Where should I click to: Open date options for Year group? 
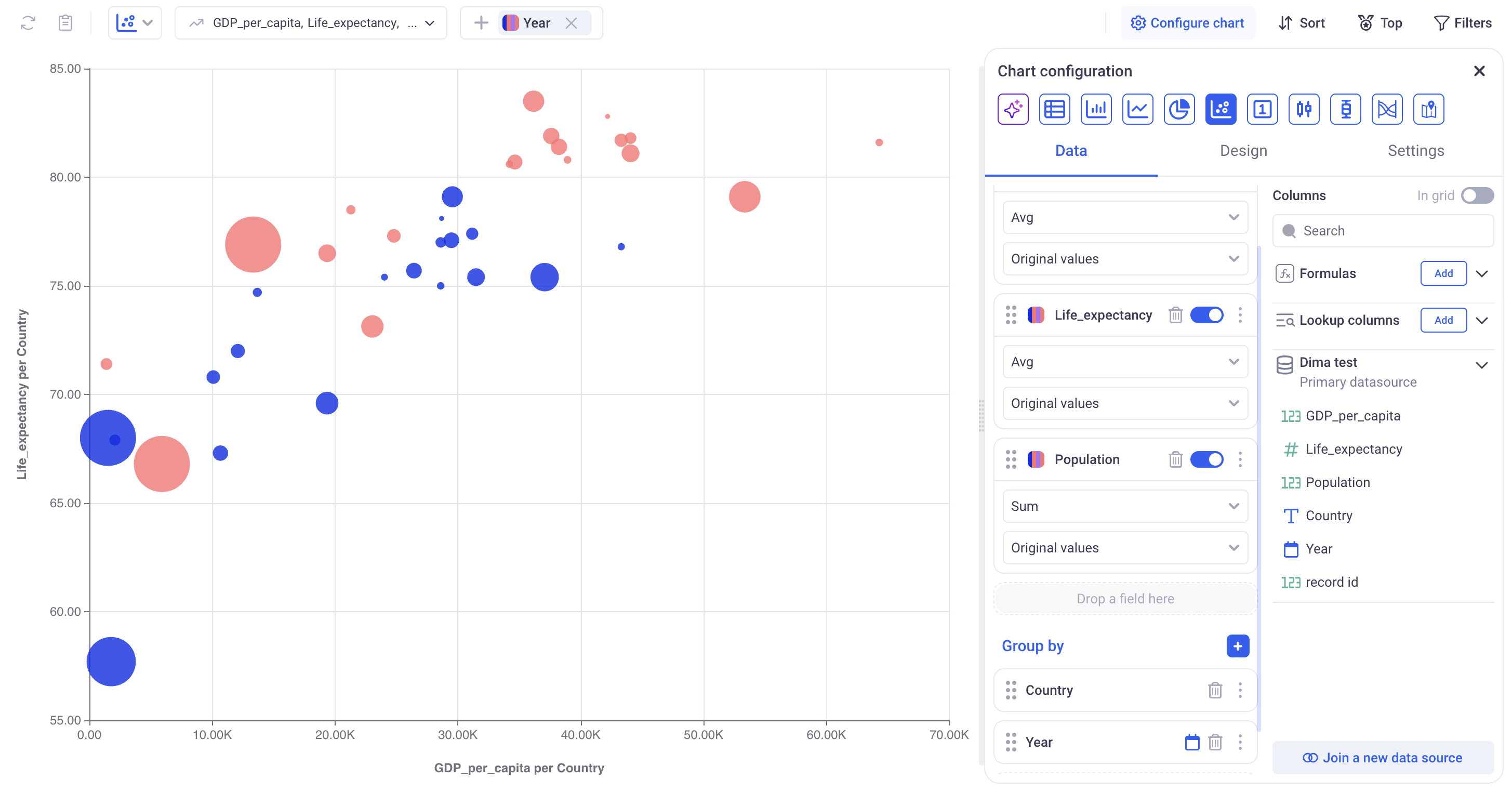click(1191, 742)
